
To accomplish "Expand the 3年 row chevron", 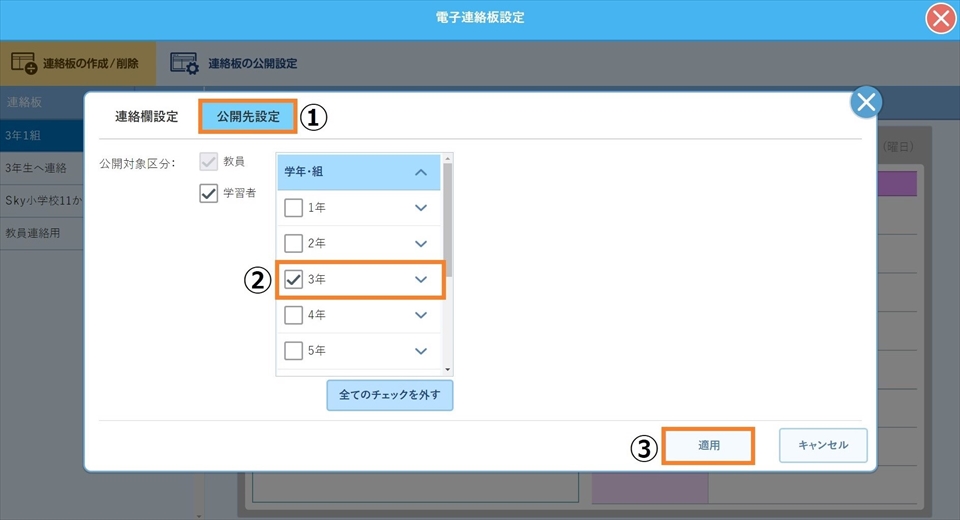I will tap(421, 280).
